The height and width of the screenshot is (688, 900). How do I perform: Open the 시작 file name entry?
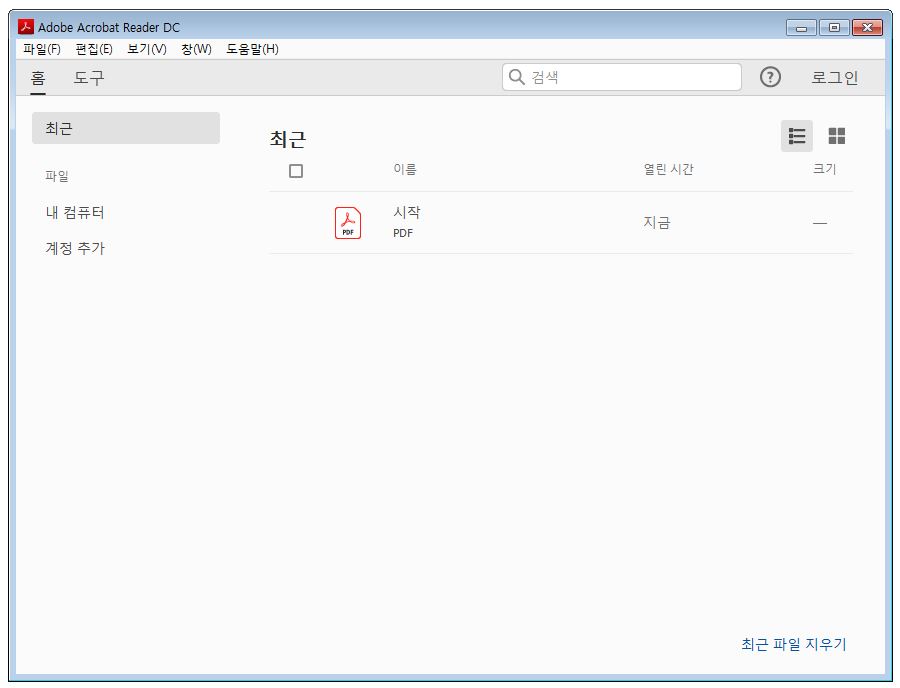[x=406, y=212]
